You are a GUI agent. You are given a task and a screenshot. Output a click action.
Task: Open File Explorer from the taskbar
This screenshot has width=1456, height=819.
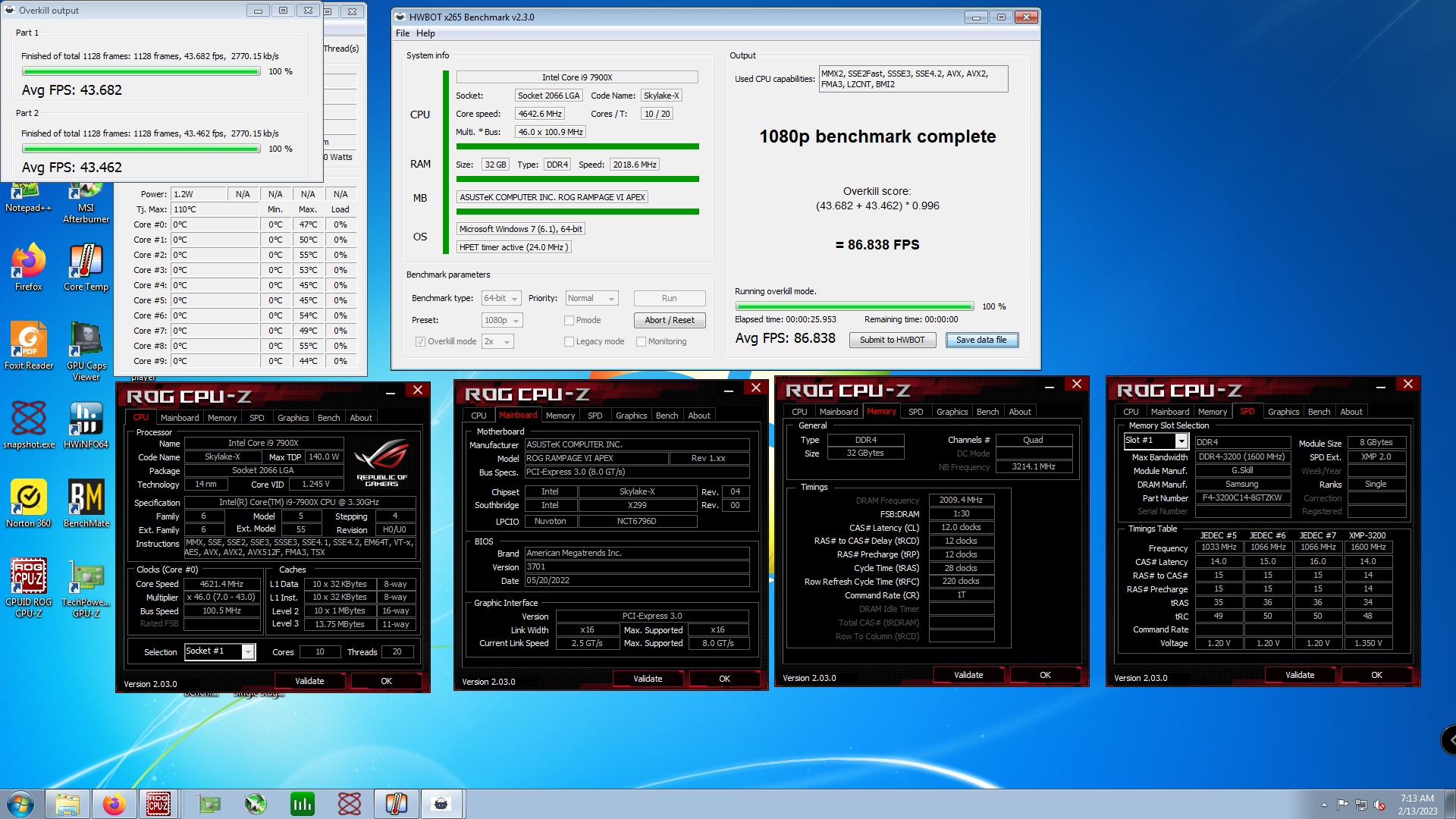67,804
